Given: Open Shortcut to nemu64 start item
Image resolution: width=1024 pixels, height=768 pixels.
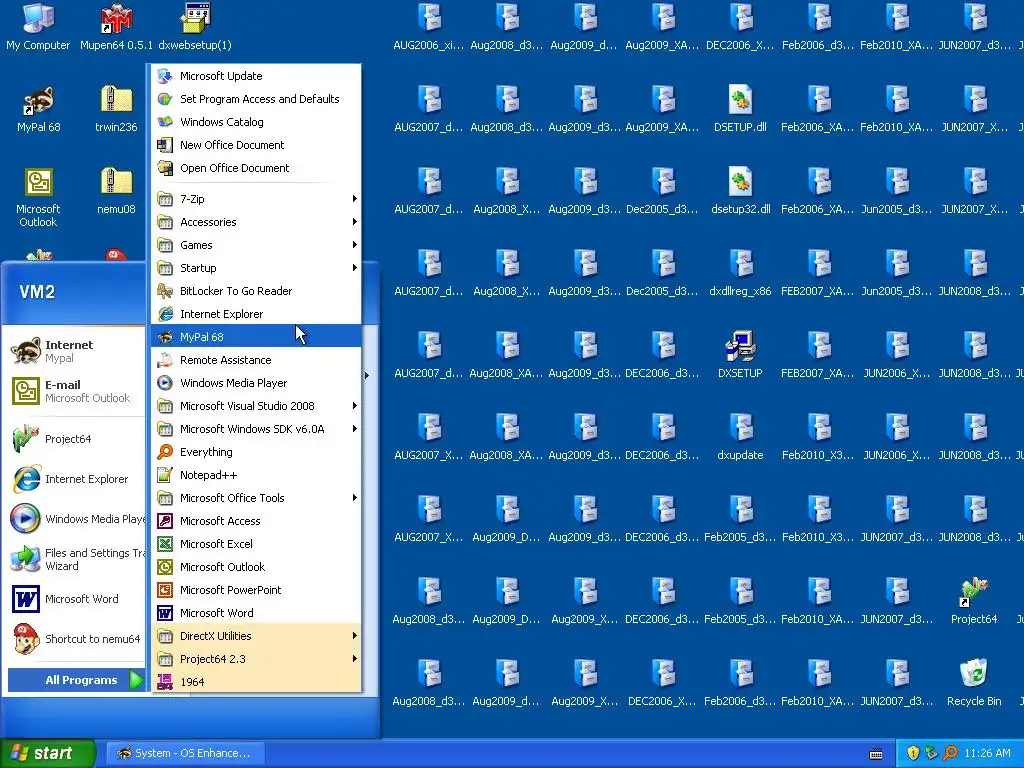Looking at the screenshot, I should [74, 639].
